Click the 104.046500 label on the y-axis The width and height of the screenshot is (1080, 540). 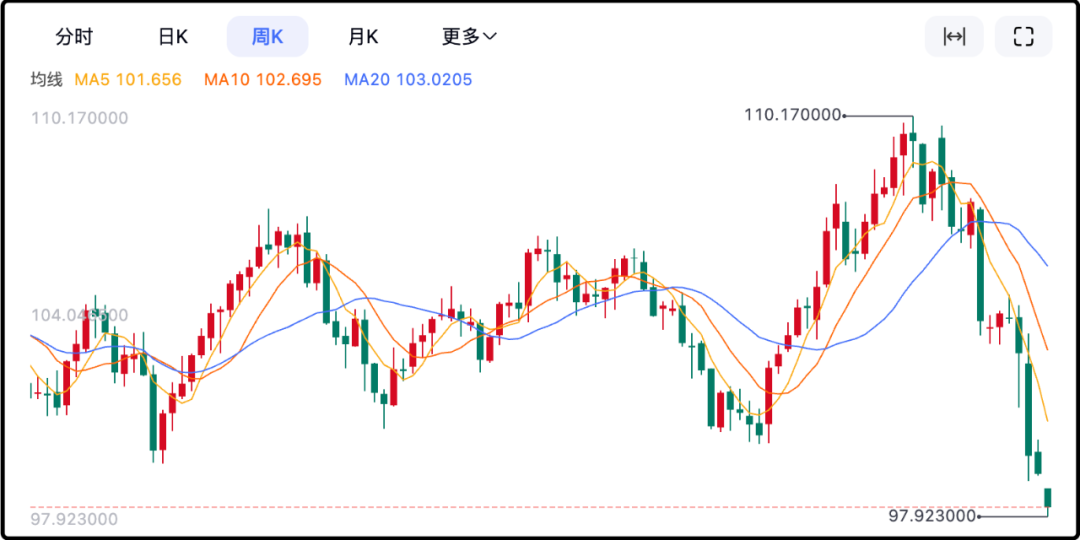pos(80,316)
